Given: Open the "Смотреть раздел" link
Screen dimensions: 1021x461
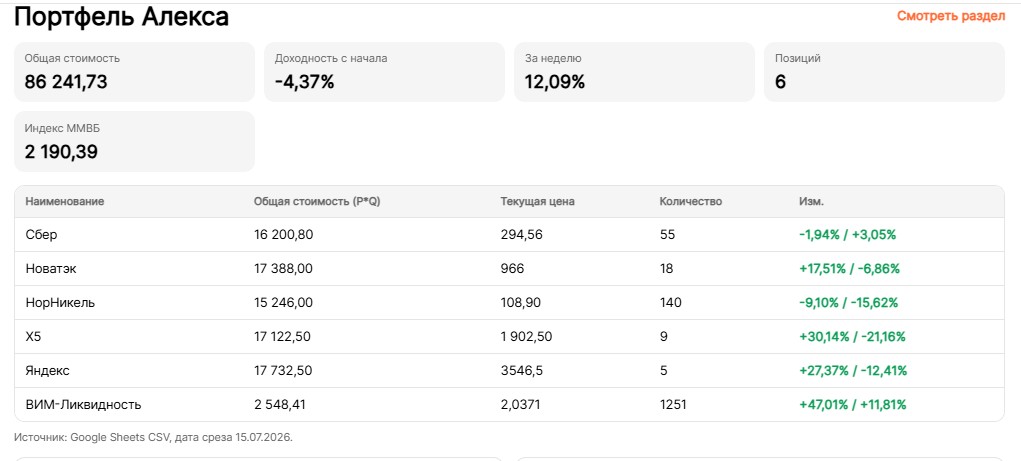Looking at the screenshot, I should tap(951, 16).
